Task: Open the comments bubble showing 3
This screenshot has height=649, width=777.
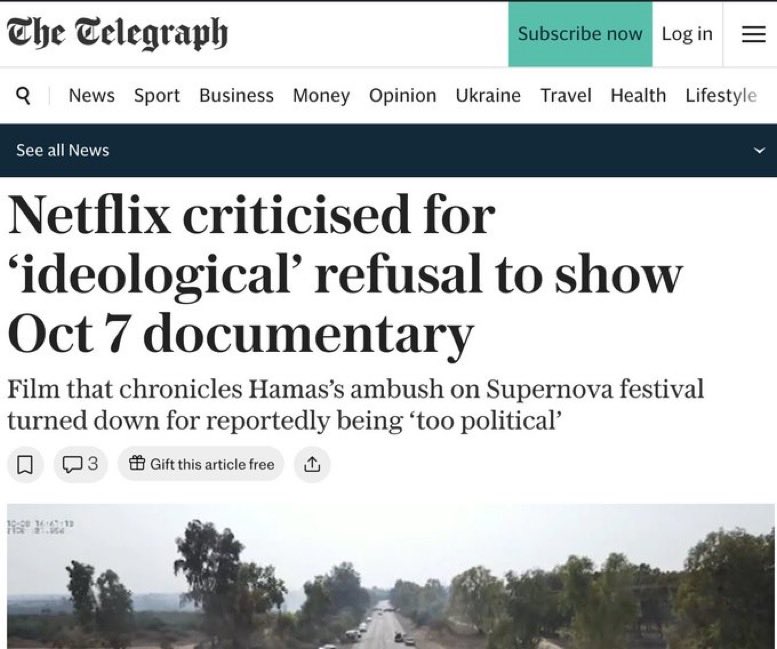Action: tap(80, 464)
